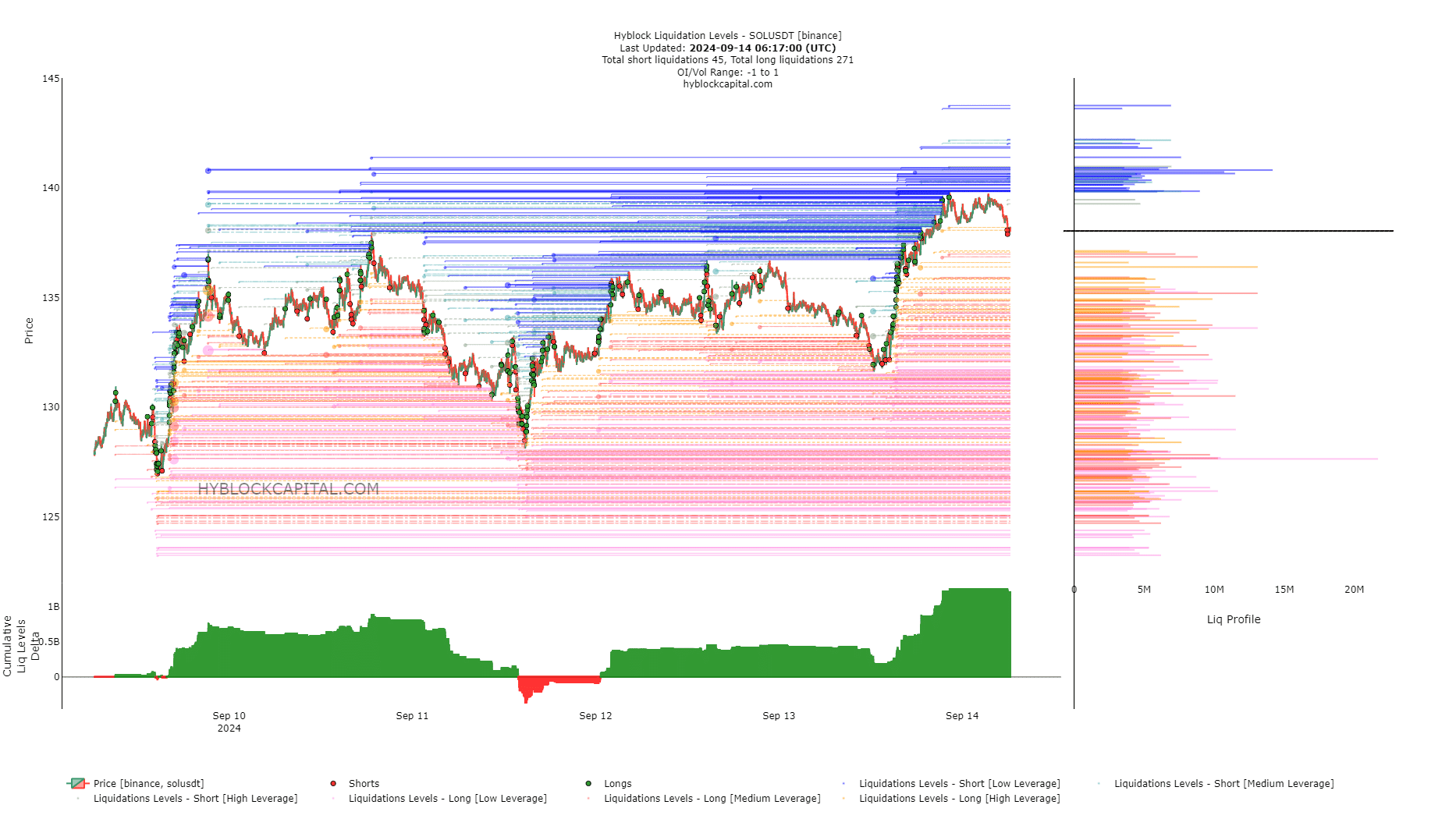Click the 5M tick on Liq Profile axis
The image size is (1456, 819).
click(1144, 590)
